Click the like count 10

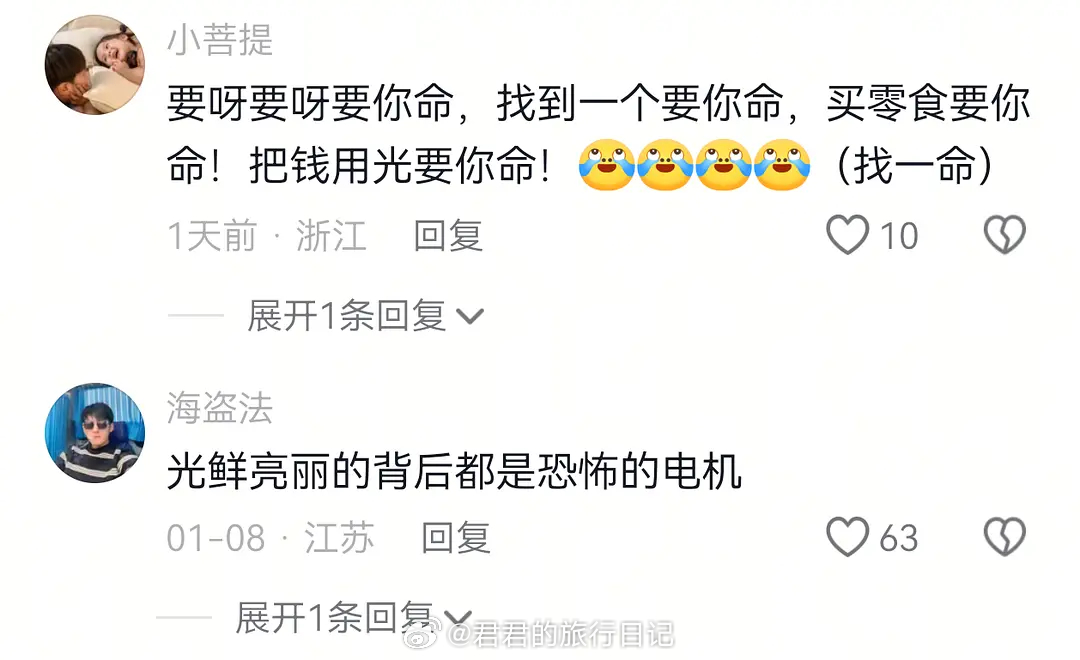coord(899,236)
